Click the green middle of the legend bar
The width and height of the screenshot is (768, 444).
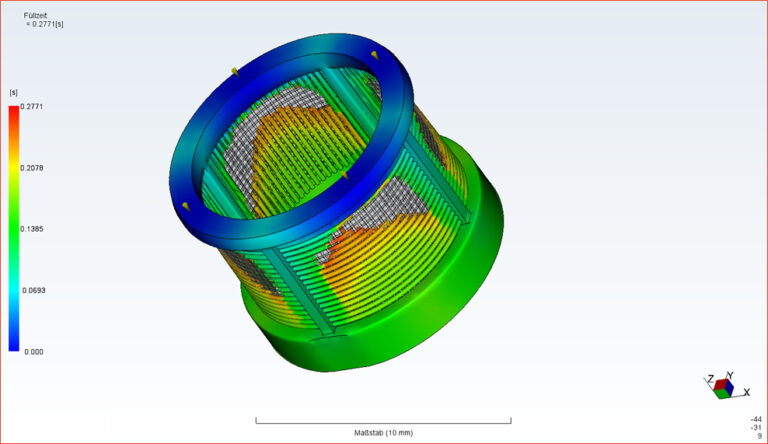click(14, 229)
